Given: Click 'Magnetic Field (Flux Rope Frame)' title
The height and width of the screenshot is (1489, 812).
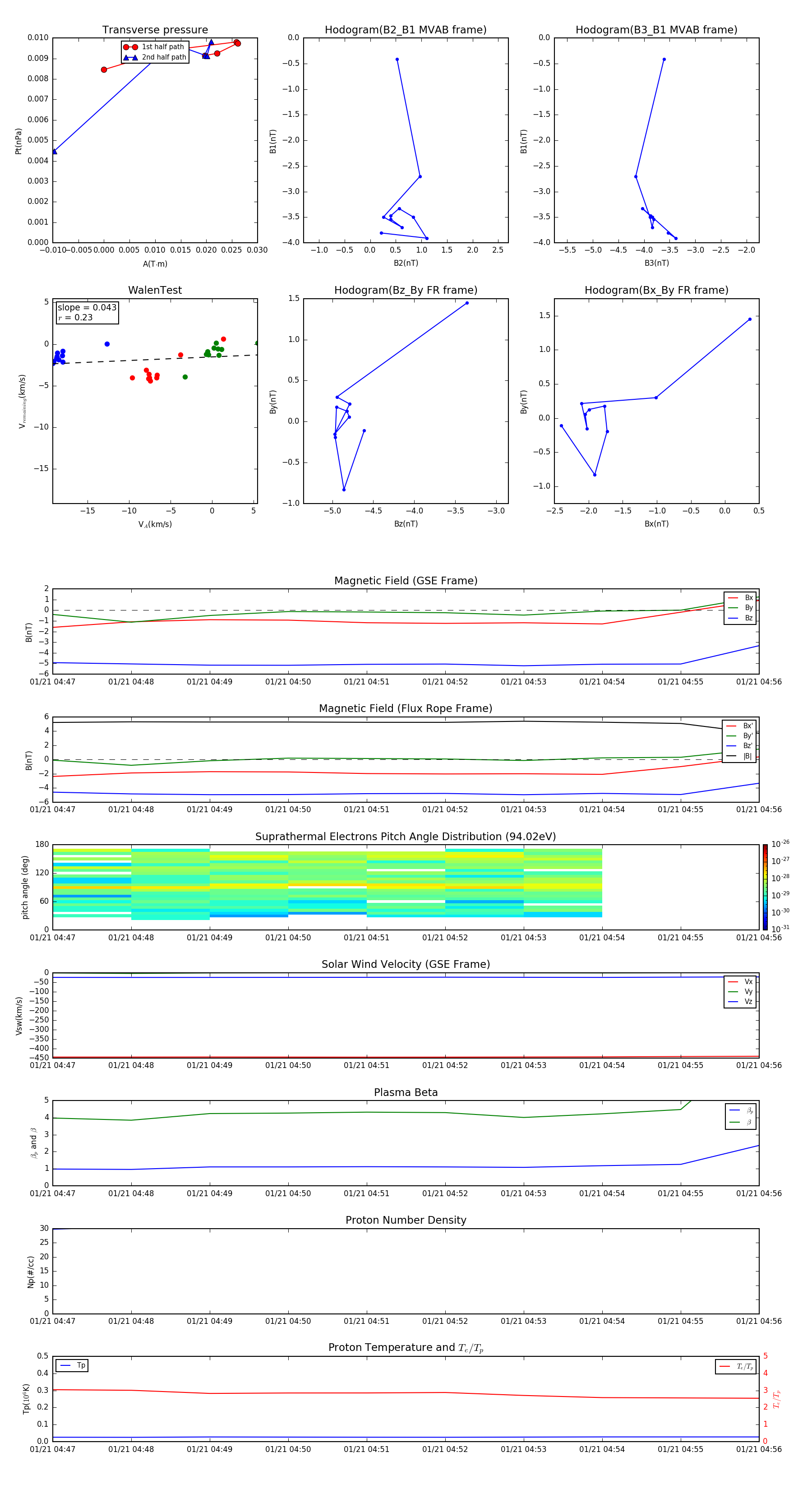Looking at the screenshot, I should pos(406,709).
